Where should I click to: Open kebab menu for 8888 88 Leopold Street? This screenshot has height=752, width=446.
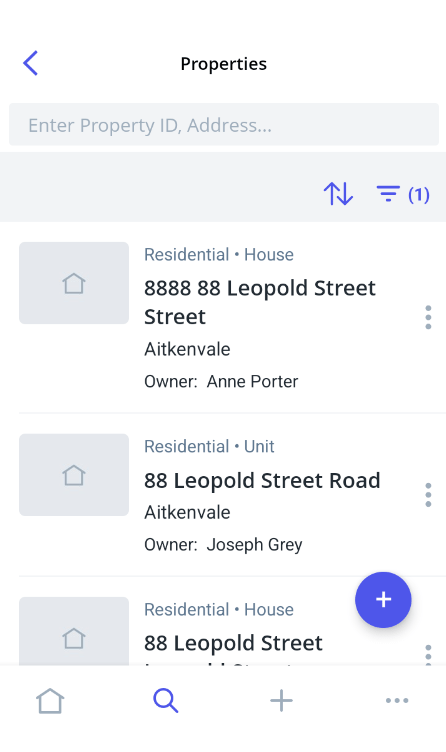pos(428,317)
